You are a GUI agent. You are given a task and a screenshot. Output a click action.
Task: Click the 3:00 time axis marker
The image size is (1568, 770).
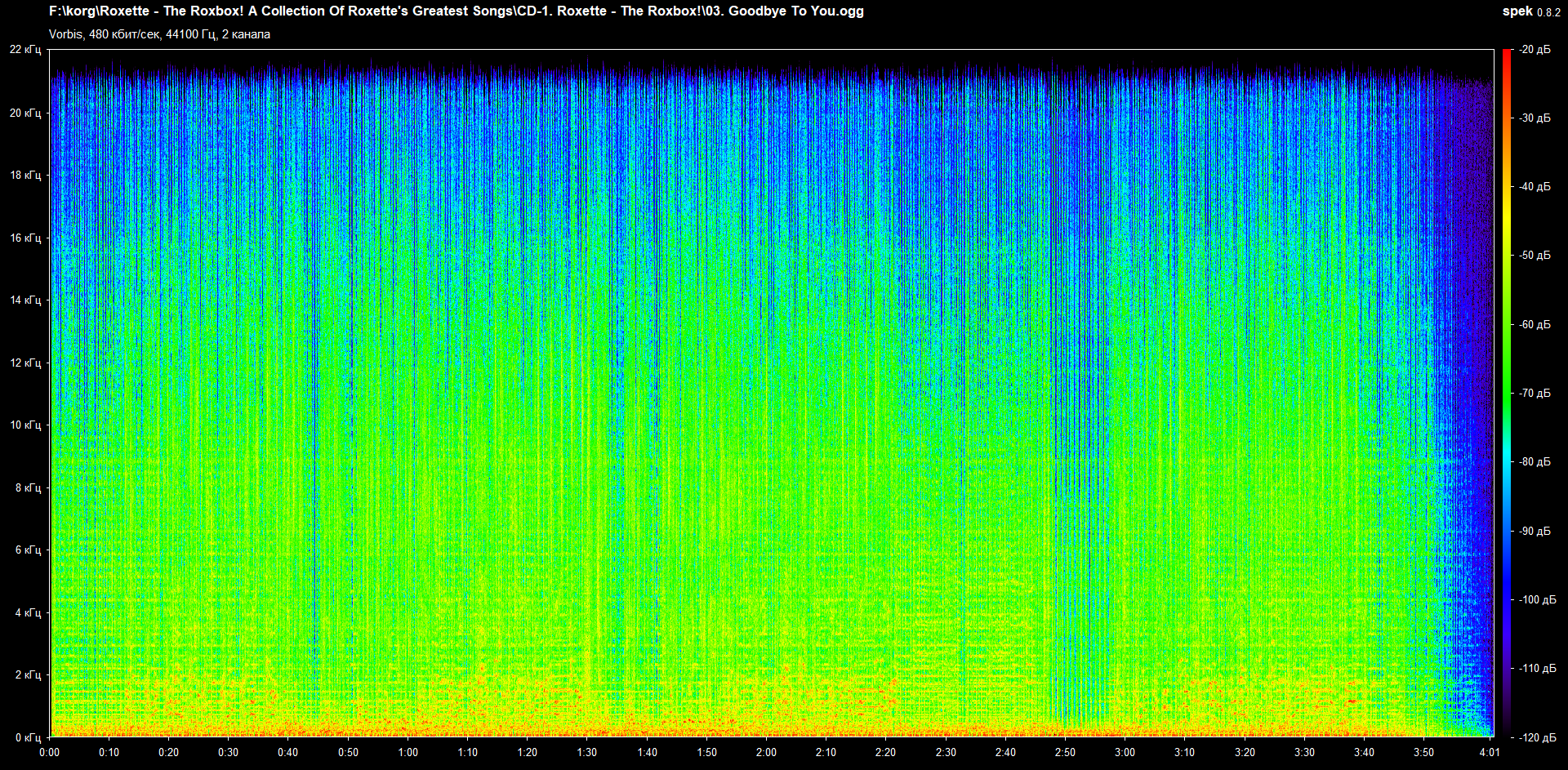coord(1125,752)
